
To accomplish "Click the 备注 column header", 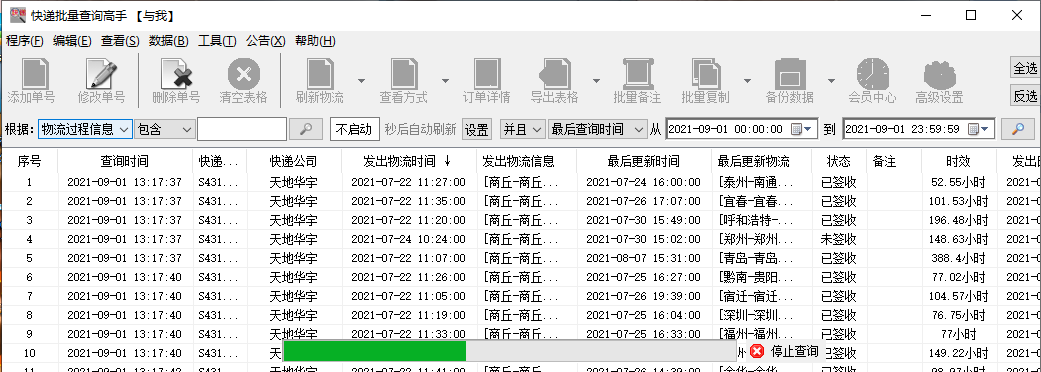I will coord(894,161).
